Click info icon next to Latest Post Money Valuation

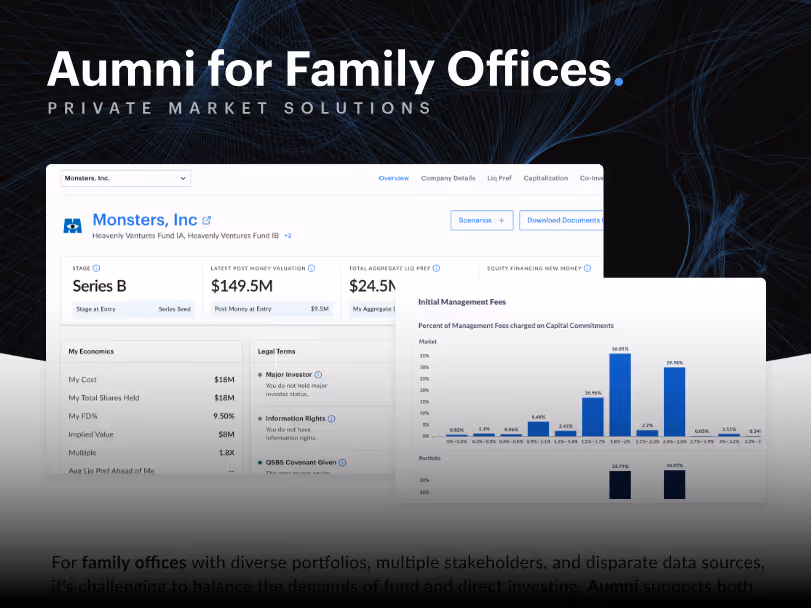pos(311,268)
